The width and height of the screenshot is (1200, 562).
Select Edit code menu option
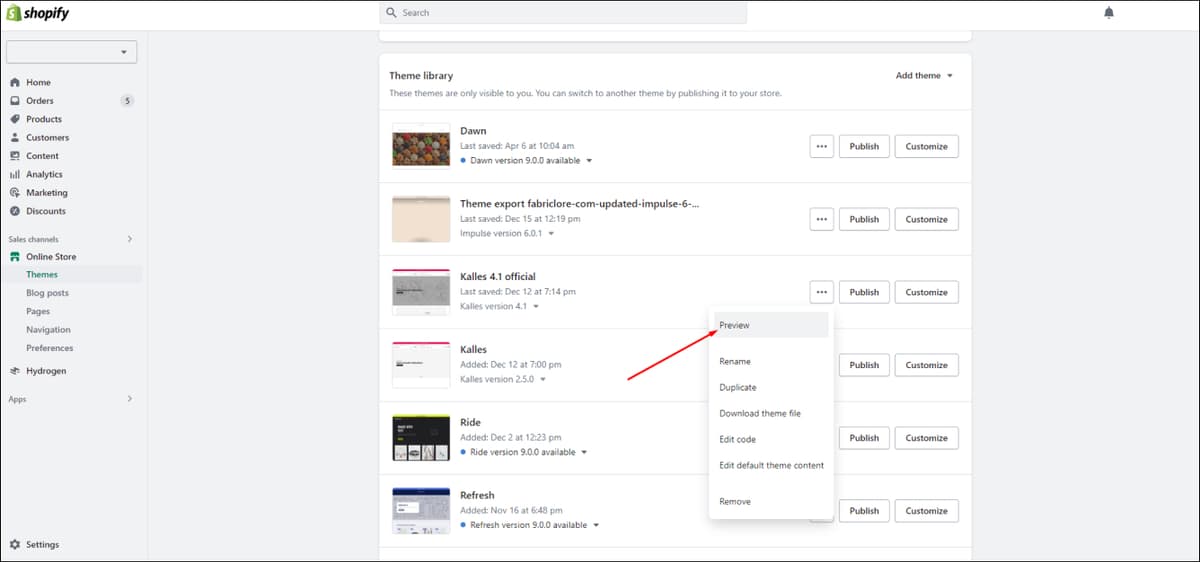tap(738, 439)
